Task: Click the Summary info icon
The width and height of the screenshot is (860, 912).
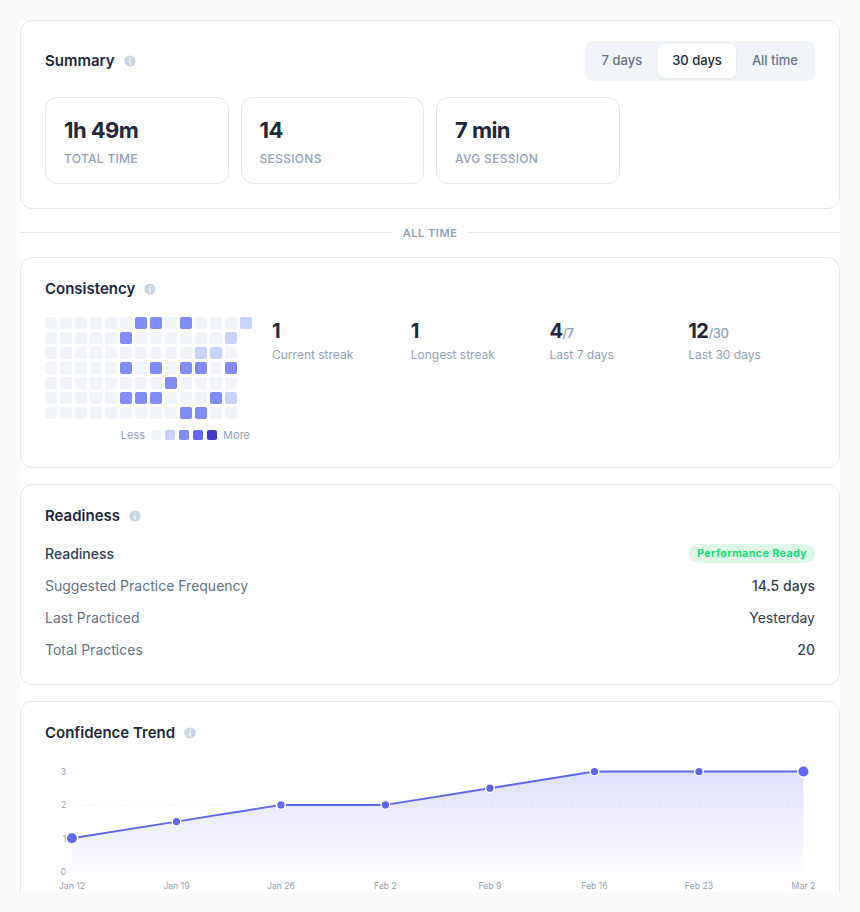Action: (129, 61)
